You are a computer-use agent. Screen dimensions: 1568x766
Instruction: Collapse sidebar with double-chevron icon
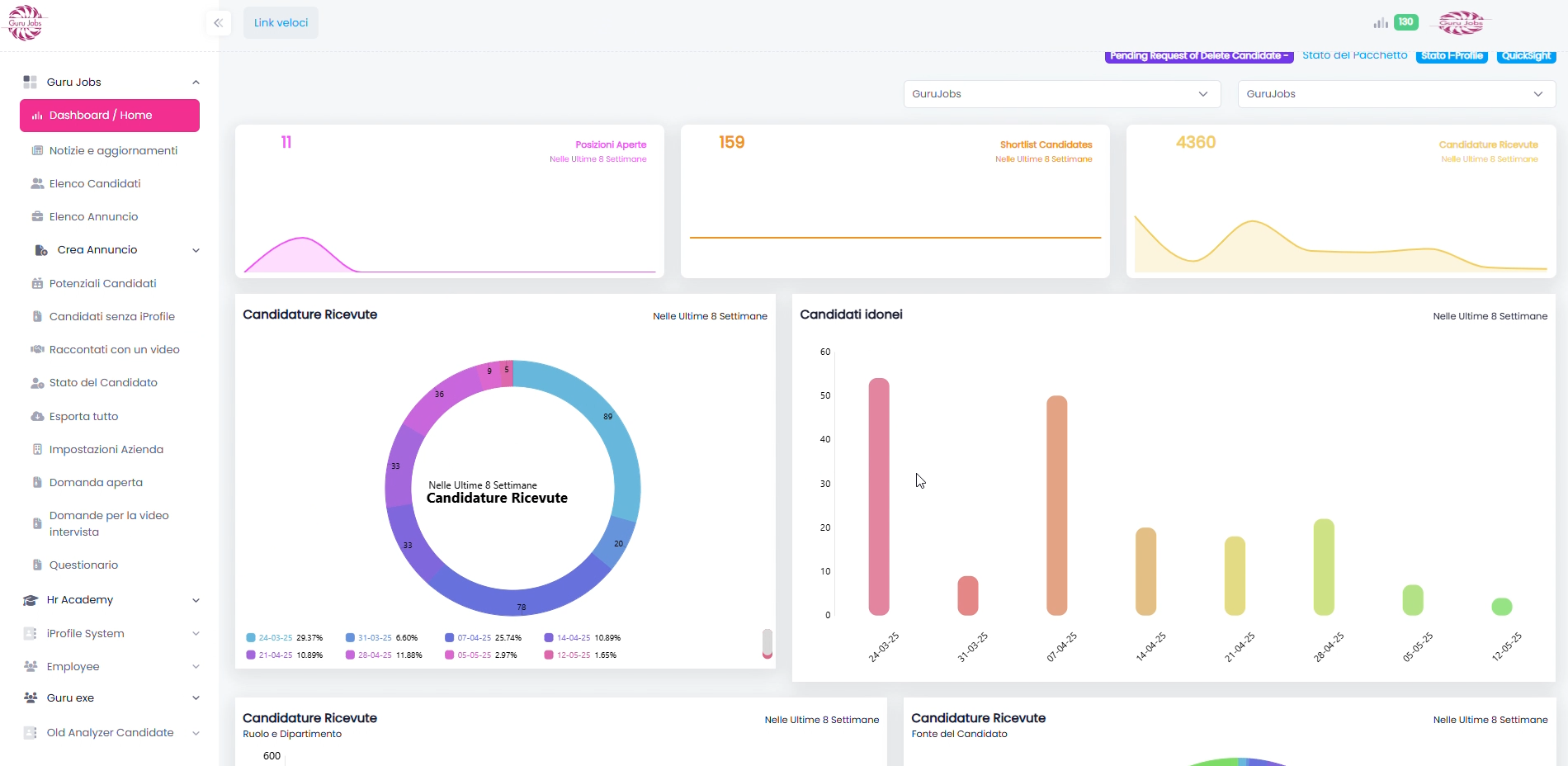[x=218, y=23]
